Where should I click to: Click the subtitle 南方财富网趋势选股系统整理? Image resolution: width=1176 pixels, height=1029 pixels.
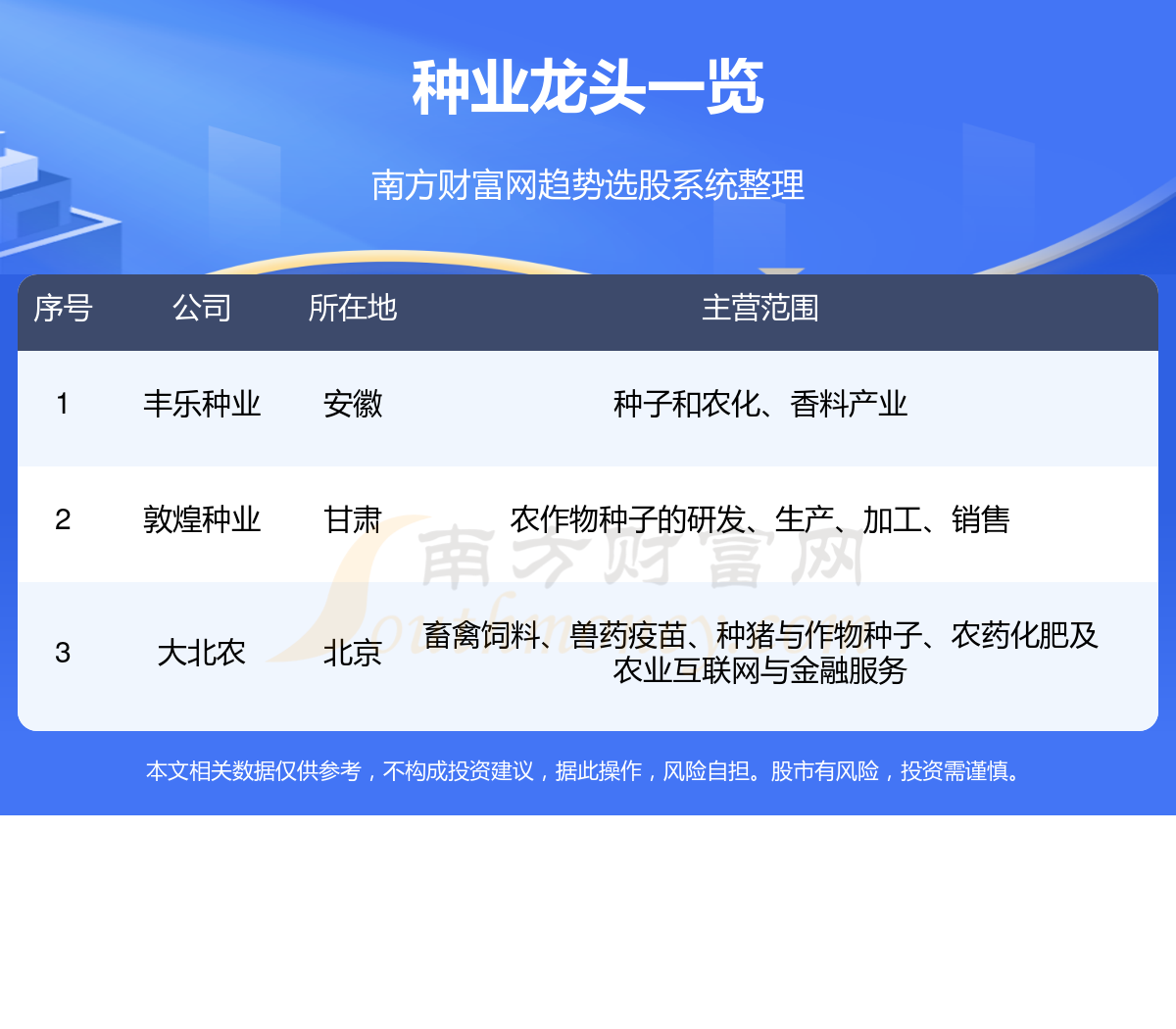tap(588, 185)
